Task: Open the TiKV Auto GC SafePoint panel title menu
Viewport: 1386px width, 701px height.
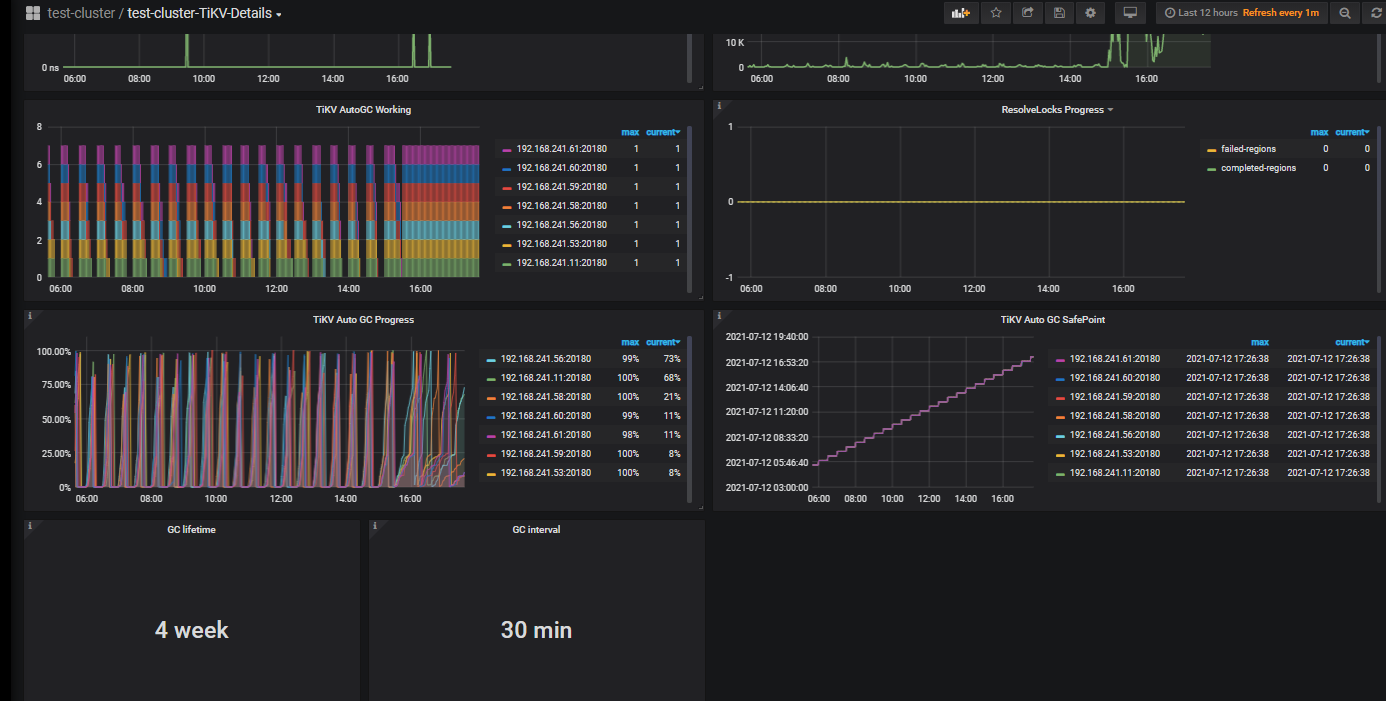Action: (1052, 320)
